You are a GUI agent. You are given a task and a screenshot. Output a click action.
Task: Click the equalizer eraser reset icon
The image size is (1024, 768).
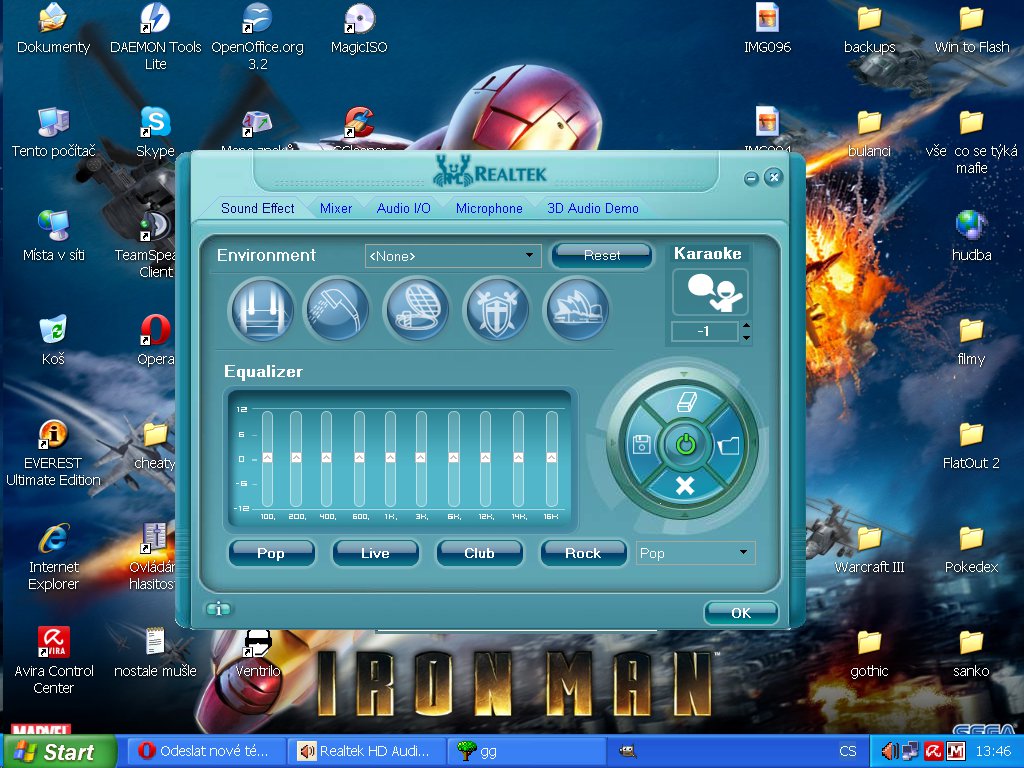[686, 402]
